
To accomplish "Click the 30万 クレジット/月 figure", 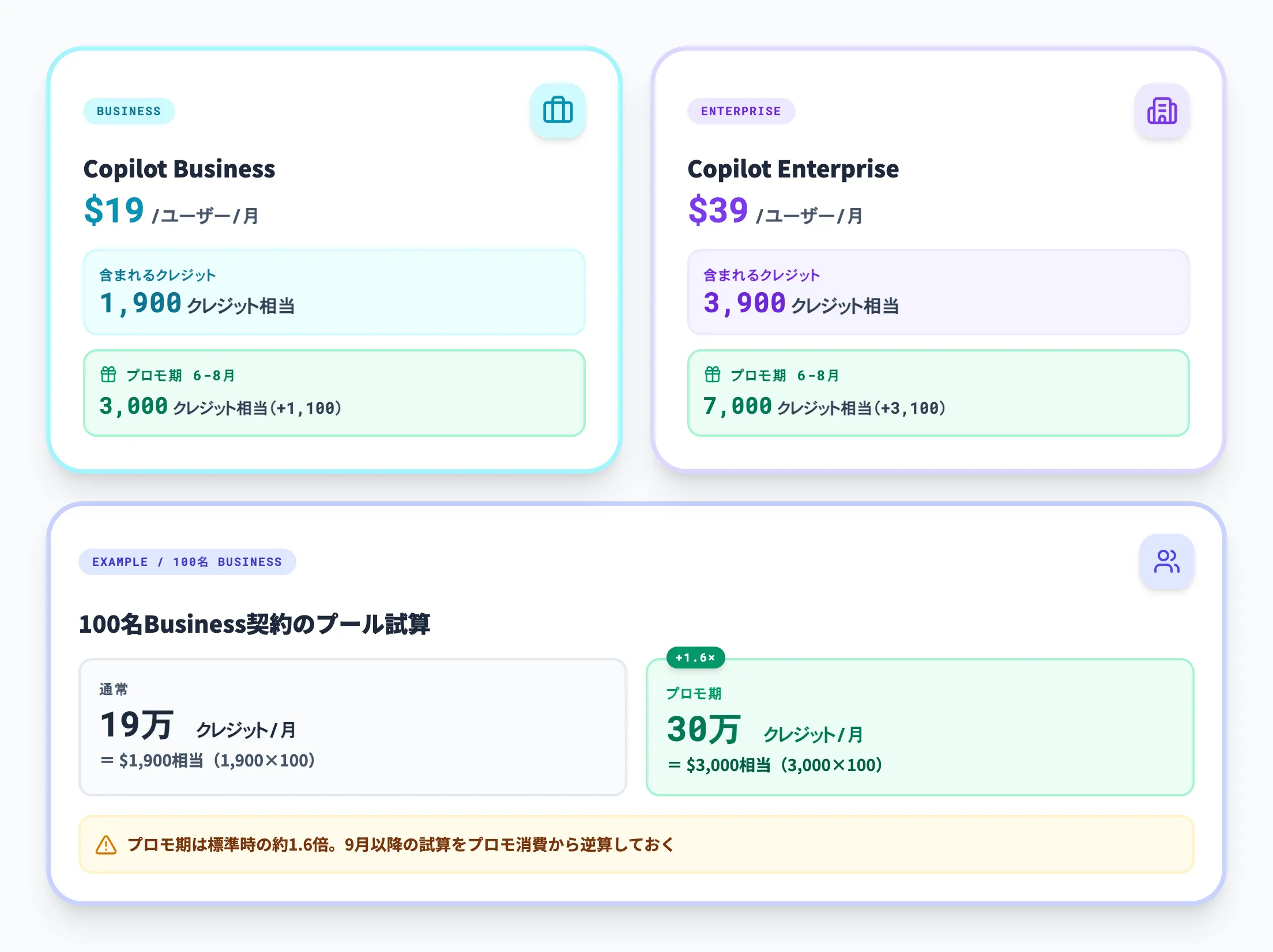I will click(765, 730).
